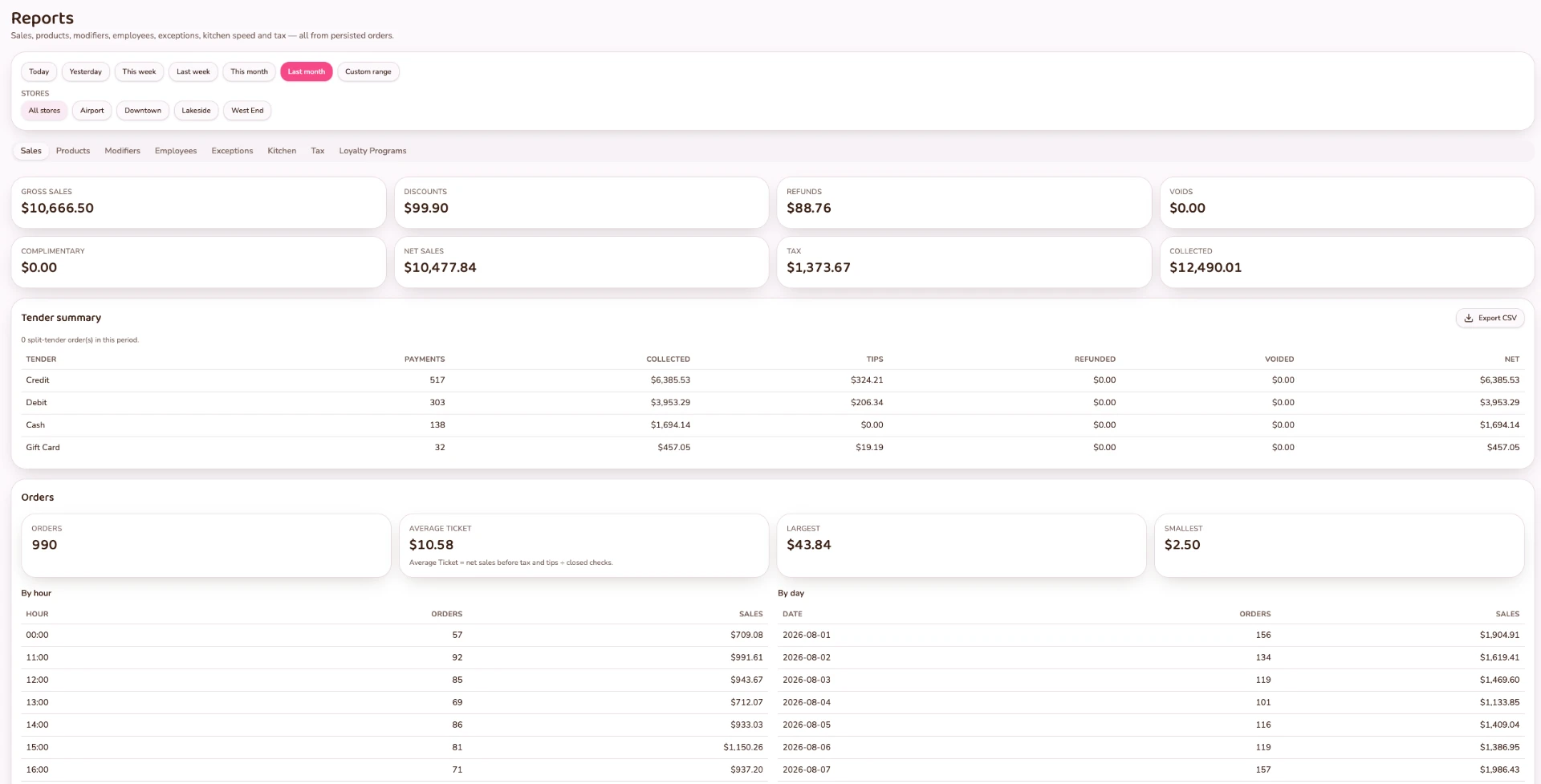Select the Debit tender row label
This screenshot has width=1541, height=784.
coord(36,403)
